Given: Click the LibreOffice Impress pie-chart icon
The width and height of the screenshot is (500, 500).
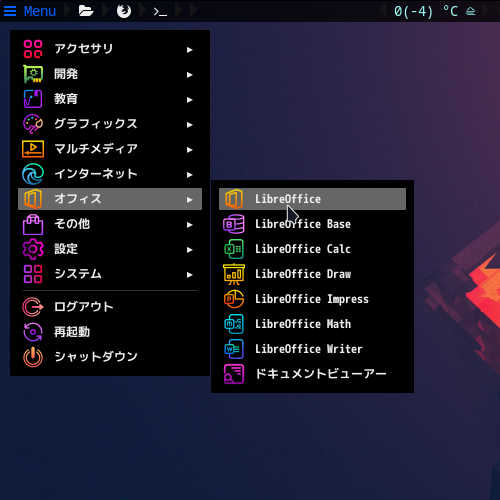Looking at the screenshot, I should click(234, 299).
